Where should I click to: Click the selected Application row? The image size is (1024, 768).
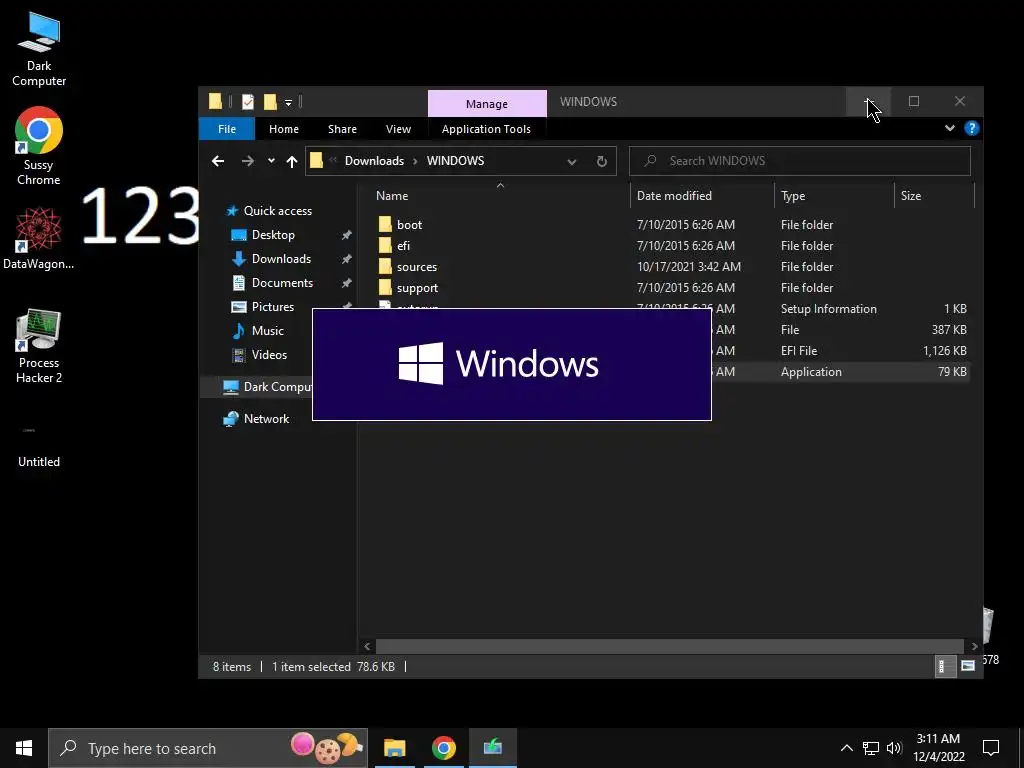point(840,372)
